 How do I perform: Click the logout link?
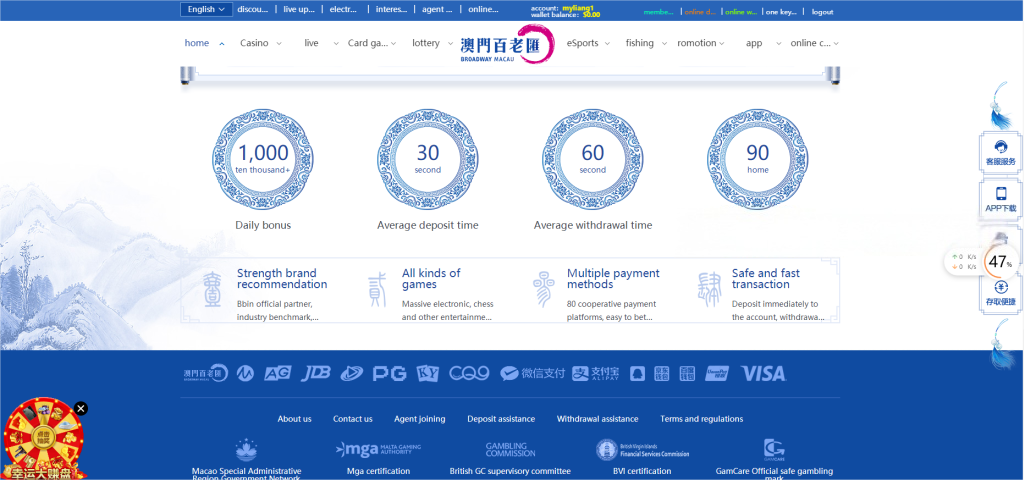[822, 12]
